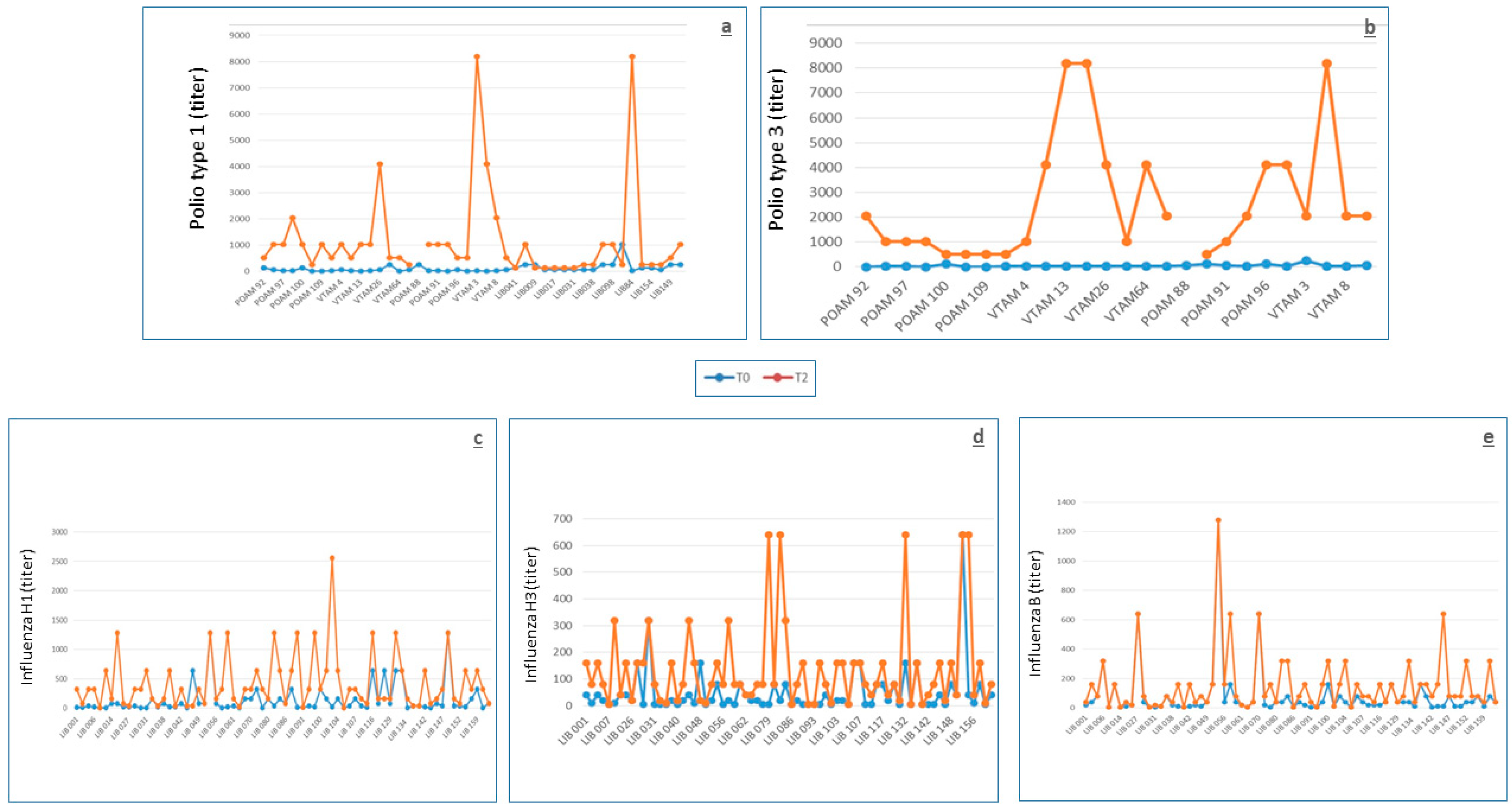The image size is (1512, 808).
Task: Click the tallest orange peak in Influenza H1 chart
Action: [x=332, y=558]
